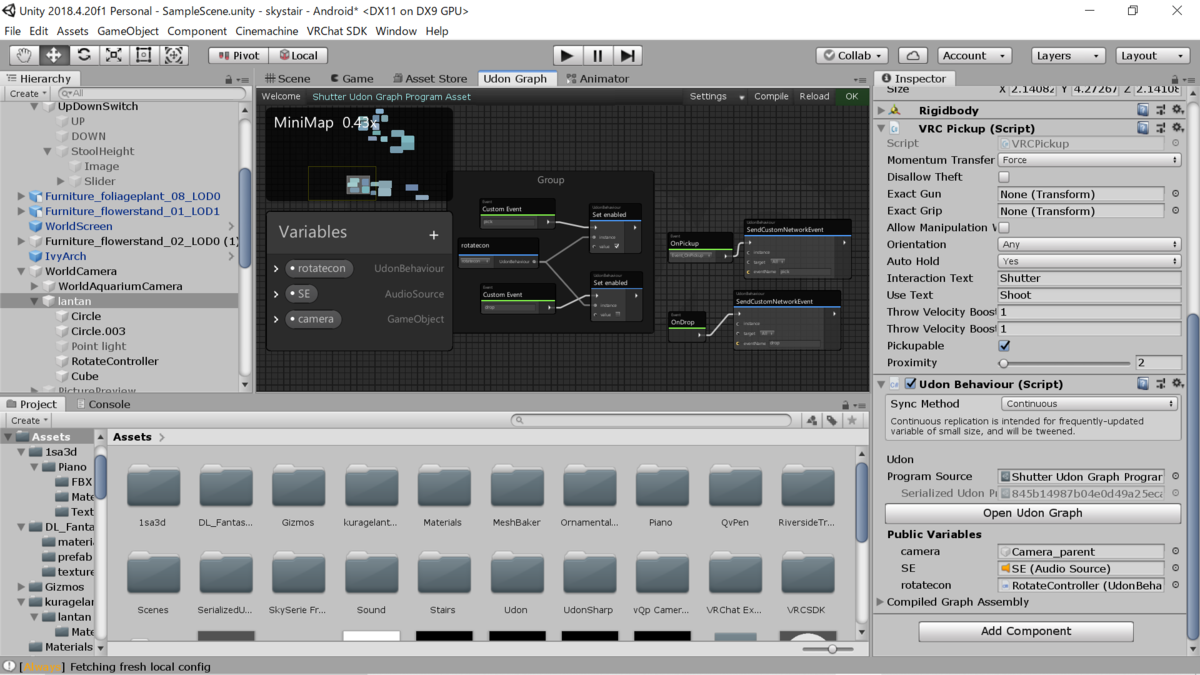Toggle Allow Manipulation checkbox
This screenshot has height=675, width=1200.
(x=1004, y=228)
